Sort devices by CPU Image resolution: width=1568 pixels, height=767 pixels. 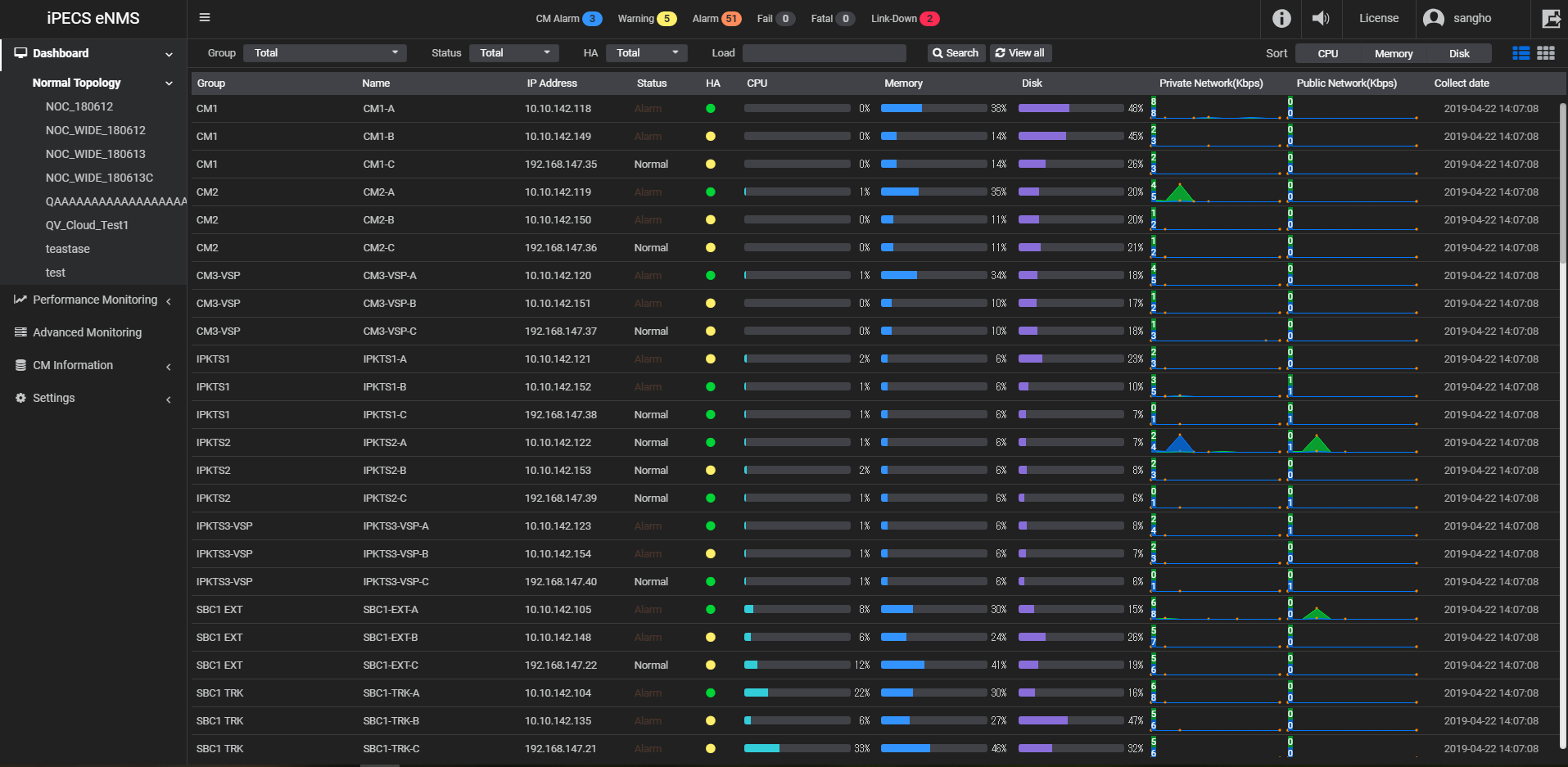1328,53
